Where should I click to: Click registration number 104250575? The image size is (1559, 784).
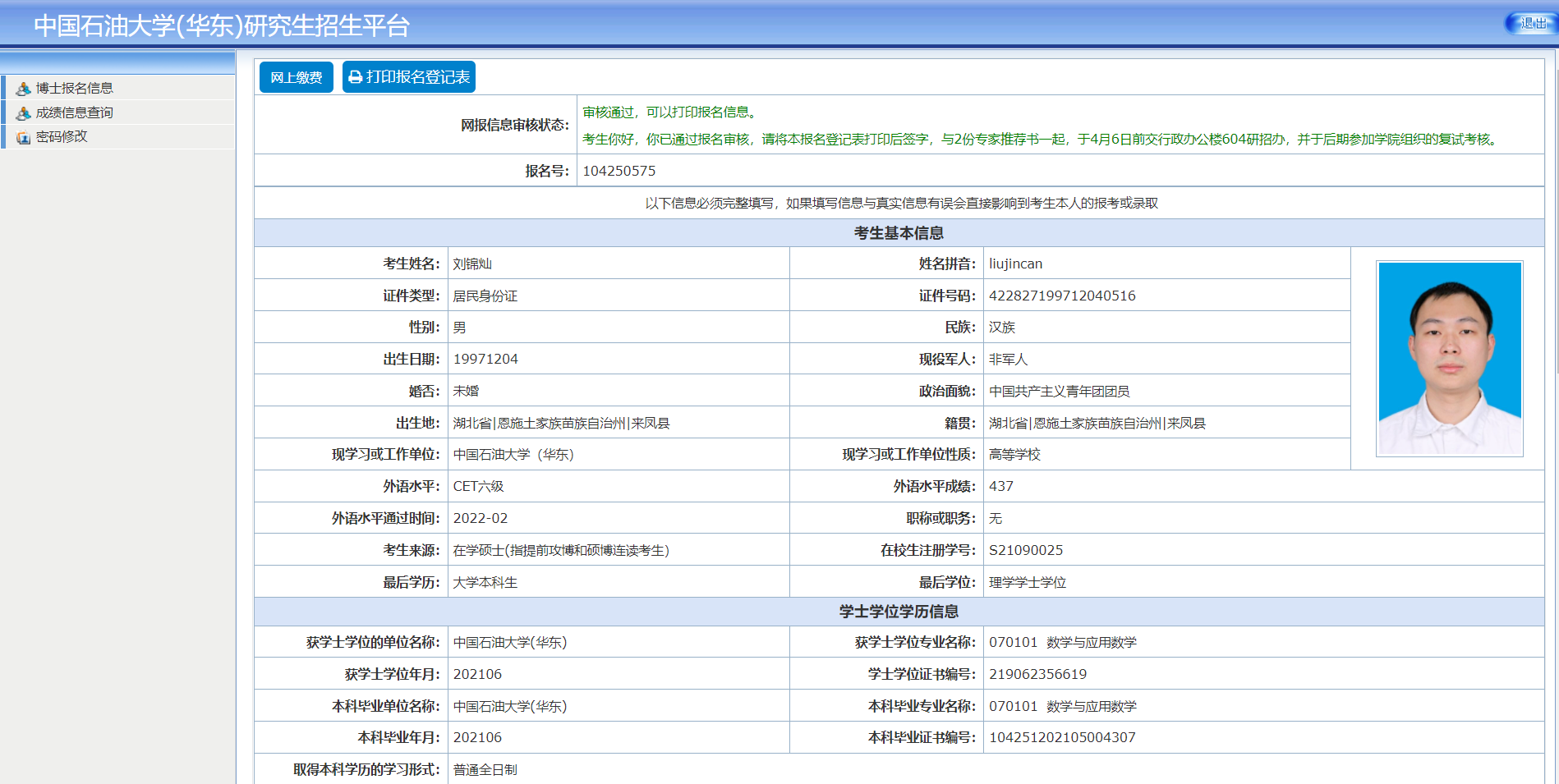click(x=619, y=171)
